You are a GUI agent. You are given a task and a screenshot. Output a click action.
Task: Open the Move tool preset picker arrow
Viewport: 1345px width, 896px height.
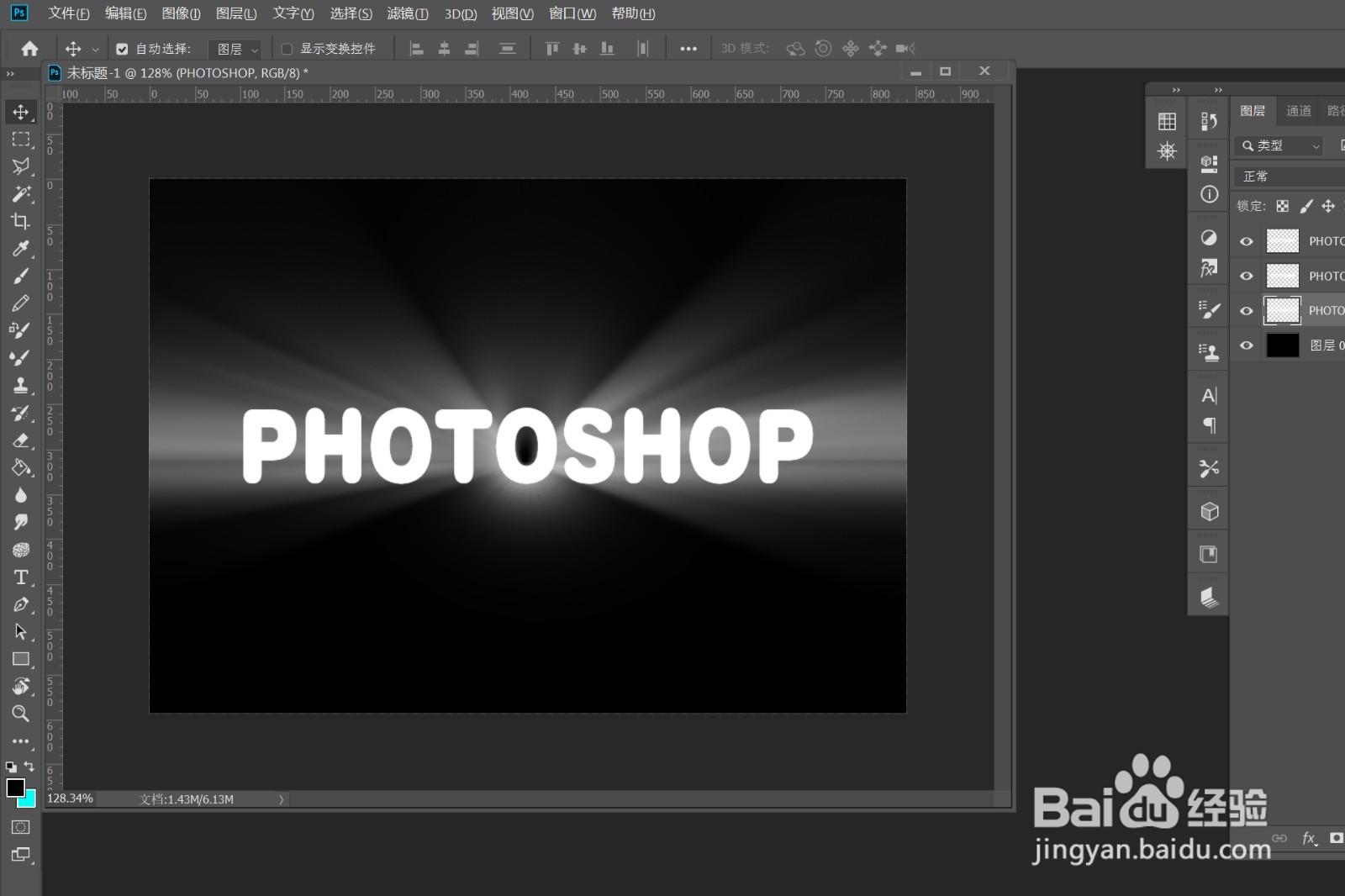point(95,50)
